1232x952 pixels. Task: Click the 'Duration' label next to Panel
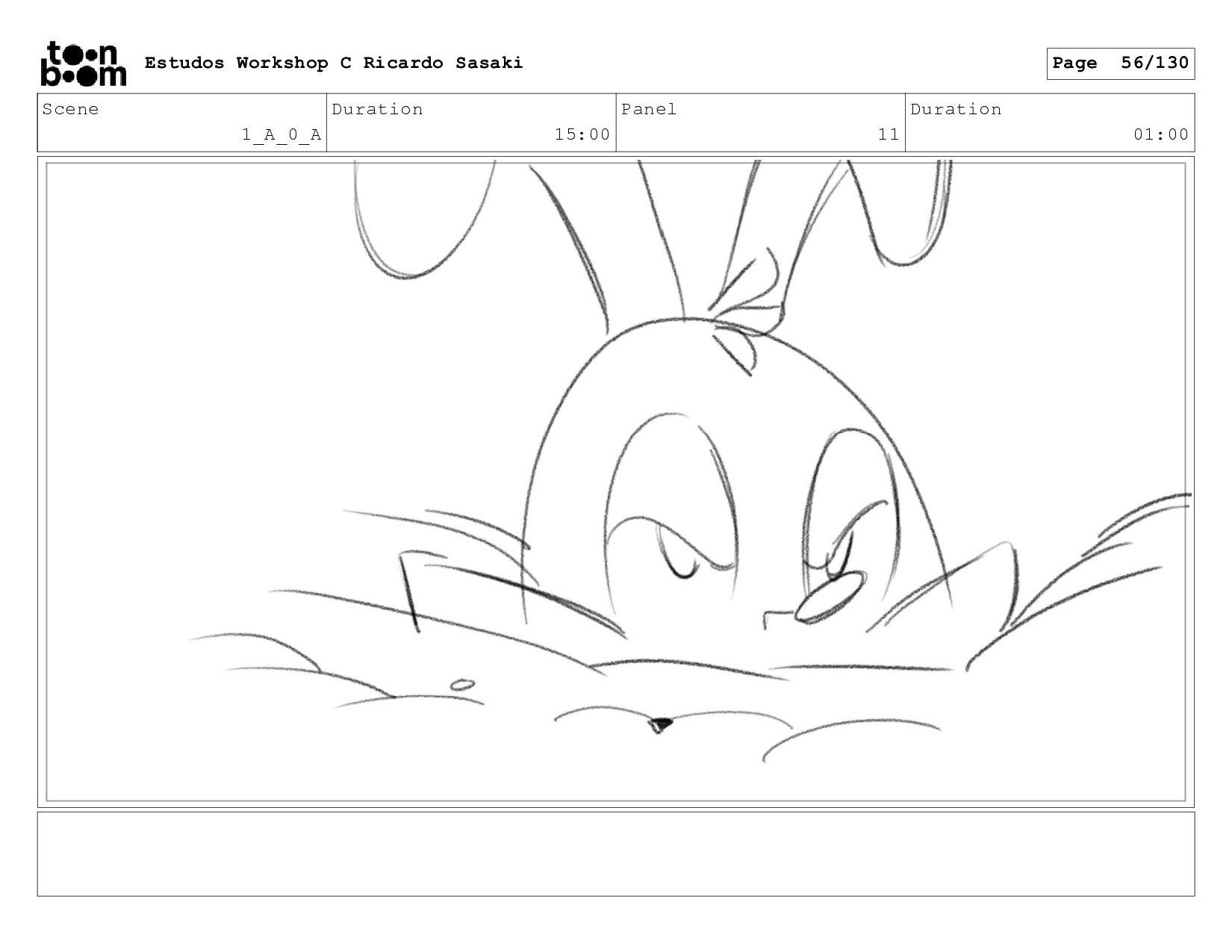point(956,110)
